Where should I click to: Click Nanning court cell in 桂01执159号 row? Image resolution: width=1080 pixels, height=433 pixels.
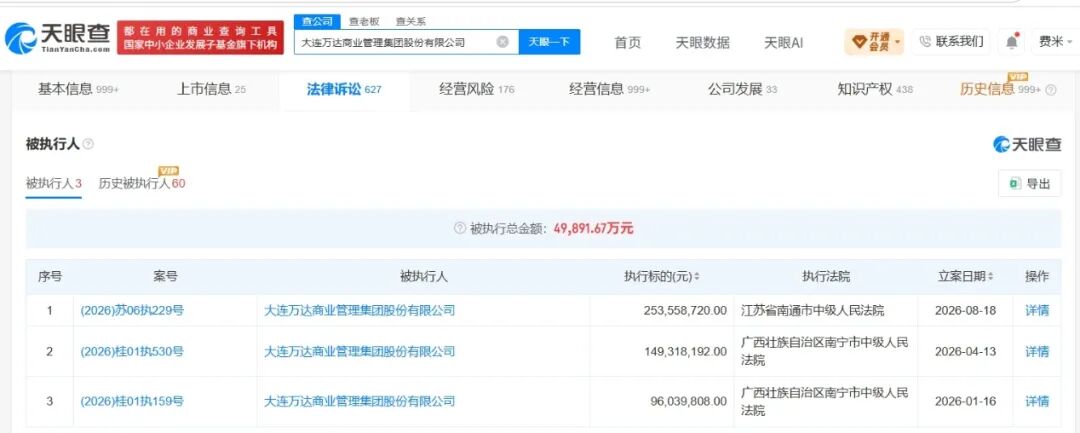(824, 401)
